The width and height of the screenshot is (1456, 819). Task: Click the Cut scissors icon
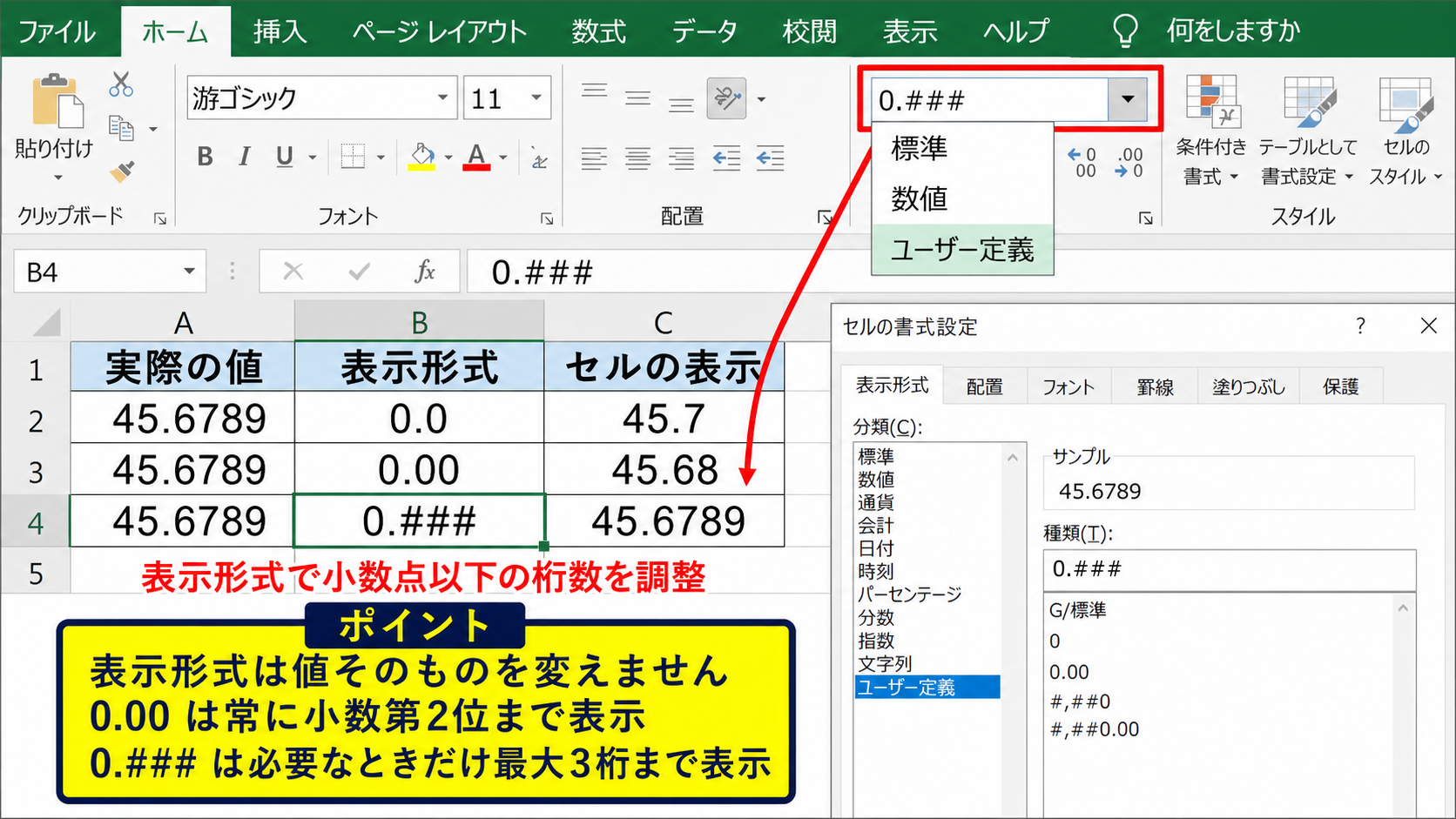[x=121, y=84]
